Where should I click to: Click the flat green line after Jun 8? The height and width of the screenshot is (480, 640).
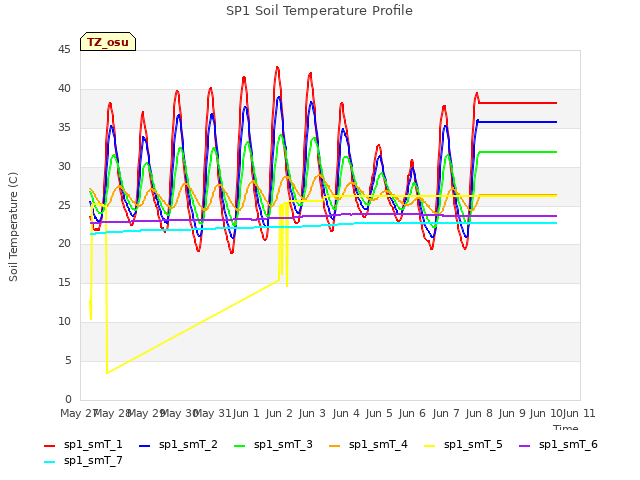click(x=518, y=152)
